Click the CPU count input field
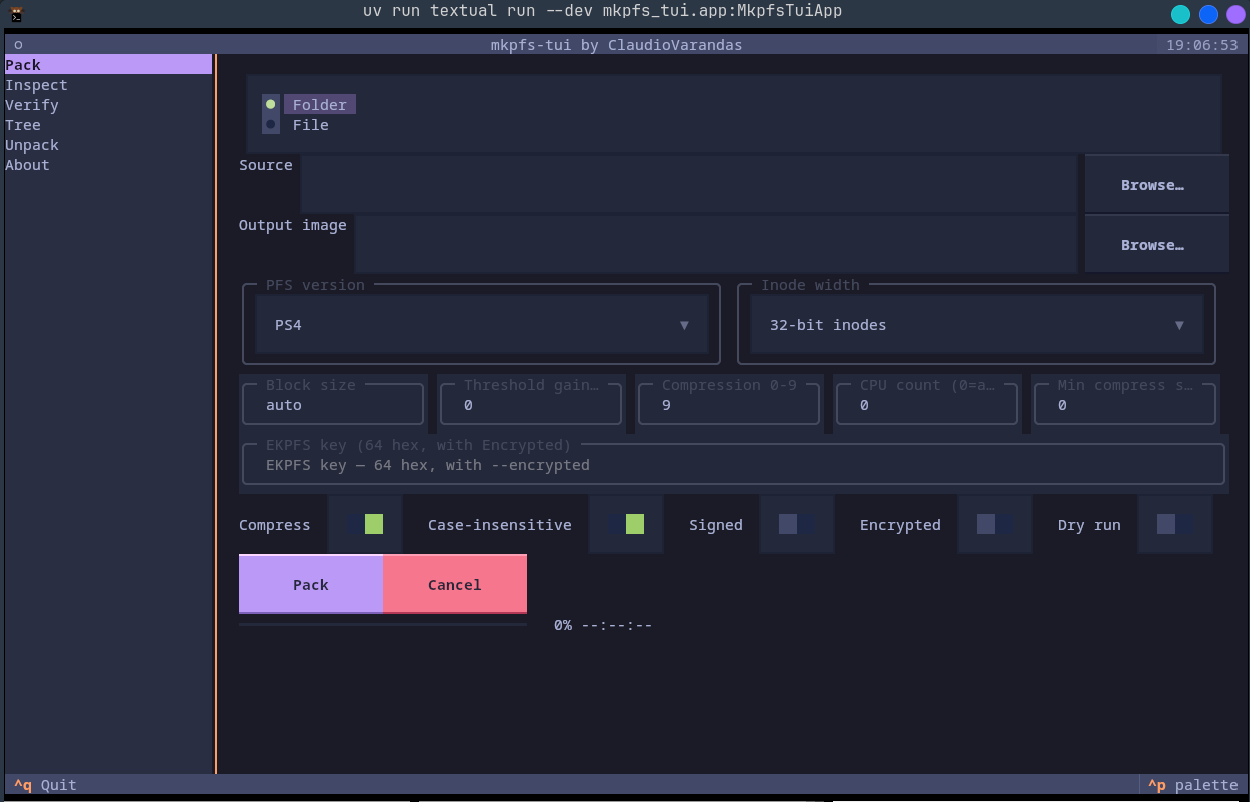The image size is (1250, 802). click(x=927, y=405)
